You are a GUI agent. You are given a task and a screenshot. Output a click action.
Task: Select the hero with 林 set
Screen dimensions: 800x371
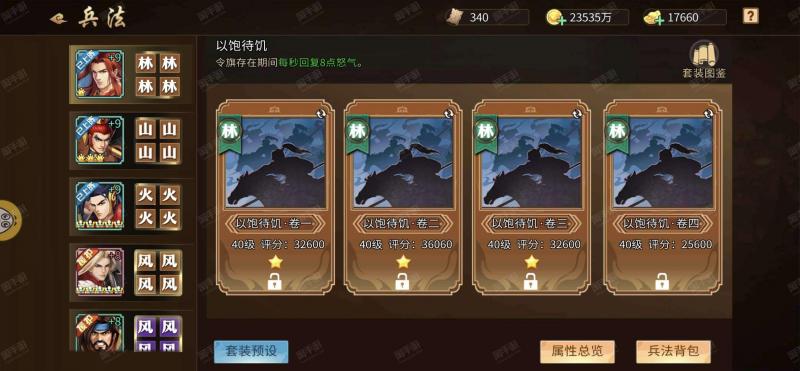tap(99, 75)
